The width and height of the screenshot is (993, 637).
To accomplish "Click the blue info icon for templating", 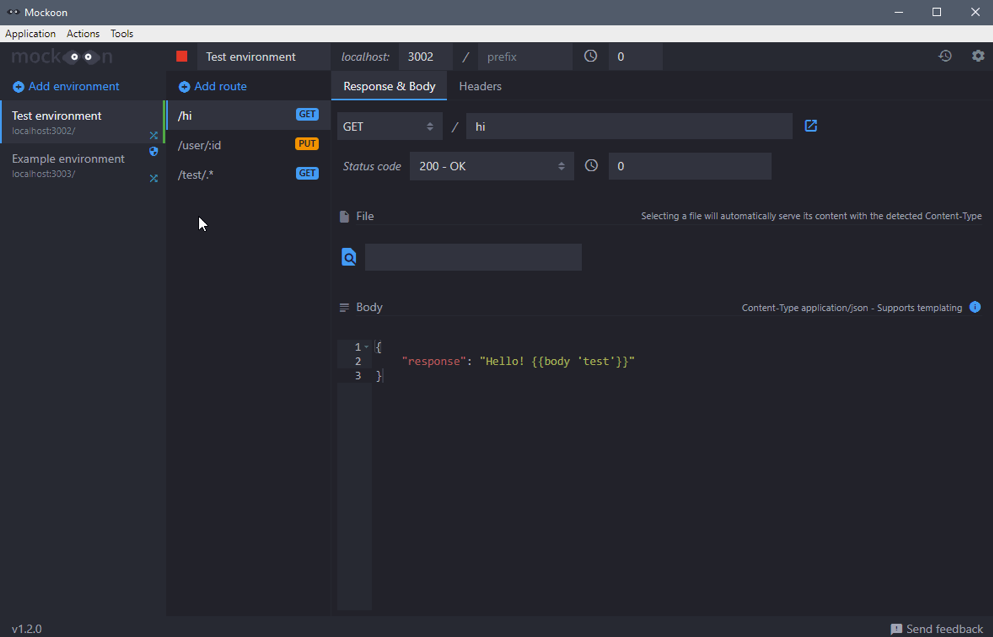I will 975,307.
